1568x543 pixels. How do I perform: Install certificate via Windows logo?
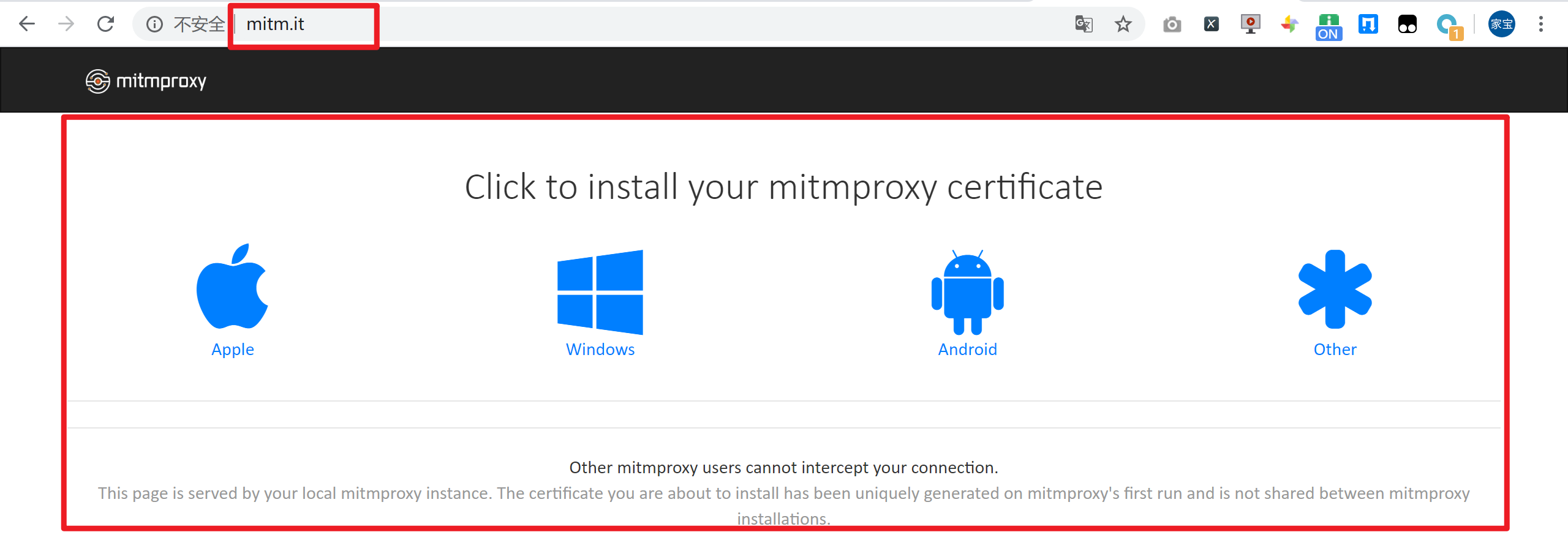click(600, 292)
